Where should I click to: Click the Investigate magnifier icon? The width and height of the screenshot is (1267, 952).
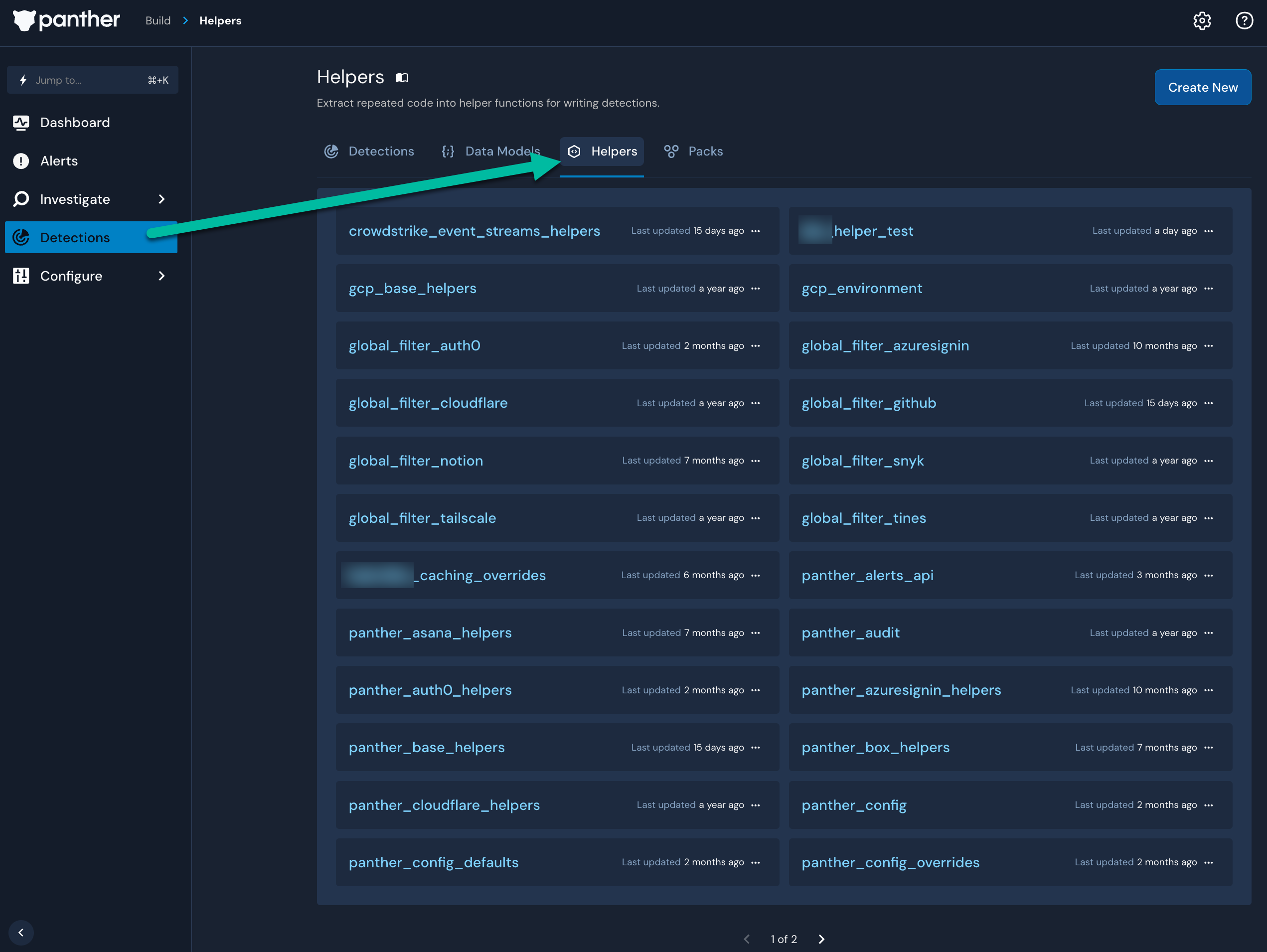(x=21, y=199)
